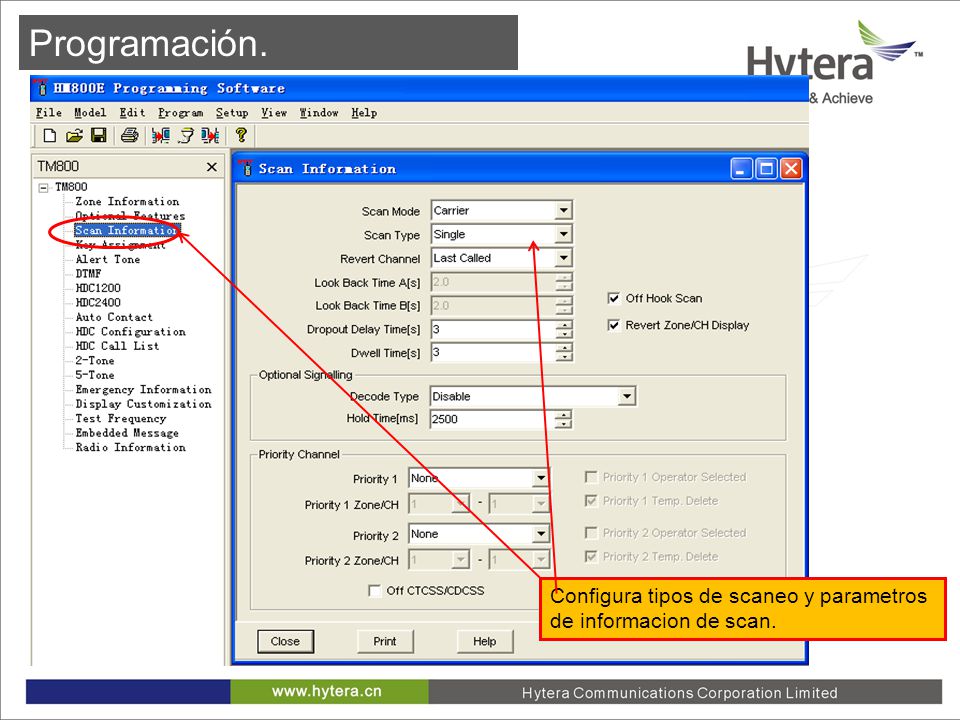The height and width of the screenshot is (720, 960).
Task: Open the Priority 2 Zone dropdown
Action: point(461,560)
